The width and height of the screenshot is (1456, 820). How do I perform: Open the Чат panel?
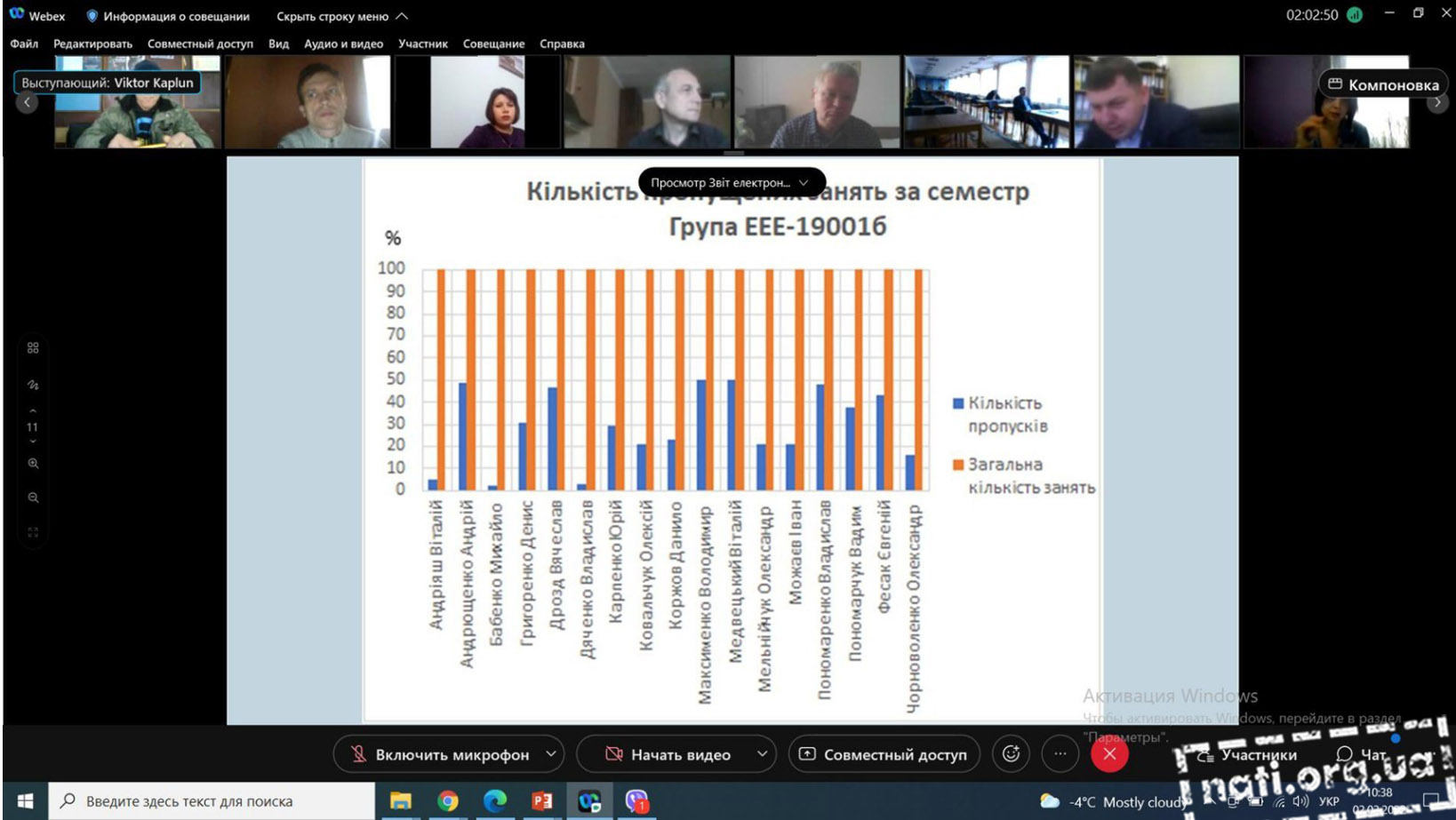pos(1361,754)
